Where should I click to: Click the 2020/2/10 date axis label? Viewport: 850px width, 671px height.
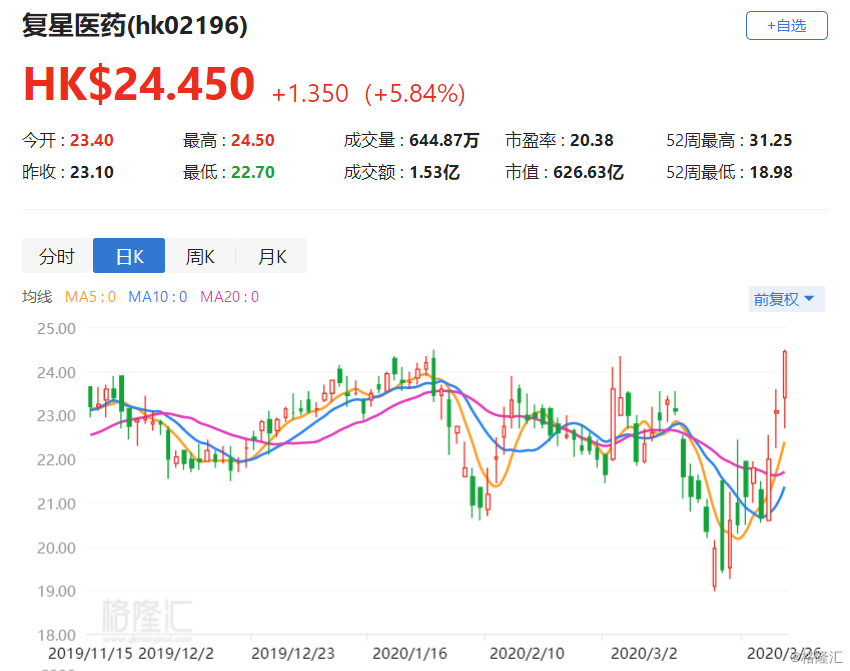pyautogui.click(x=527, y=653)
